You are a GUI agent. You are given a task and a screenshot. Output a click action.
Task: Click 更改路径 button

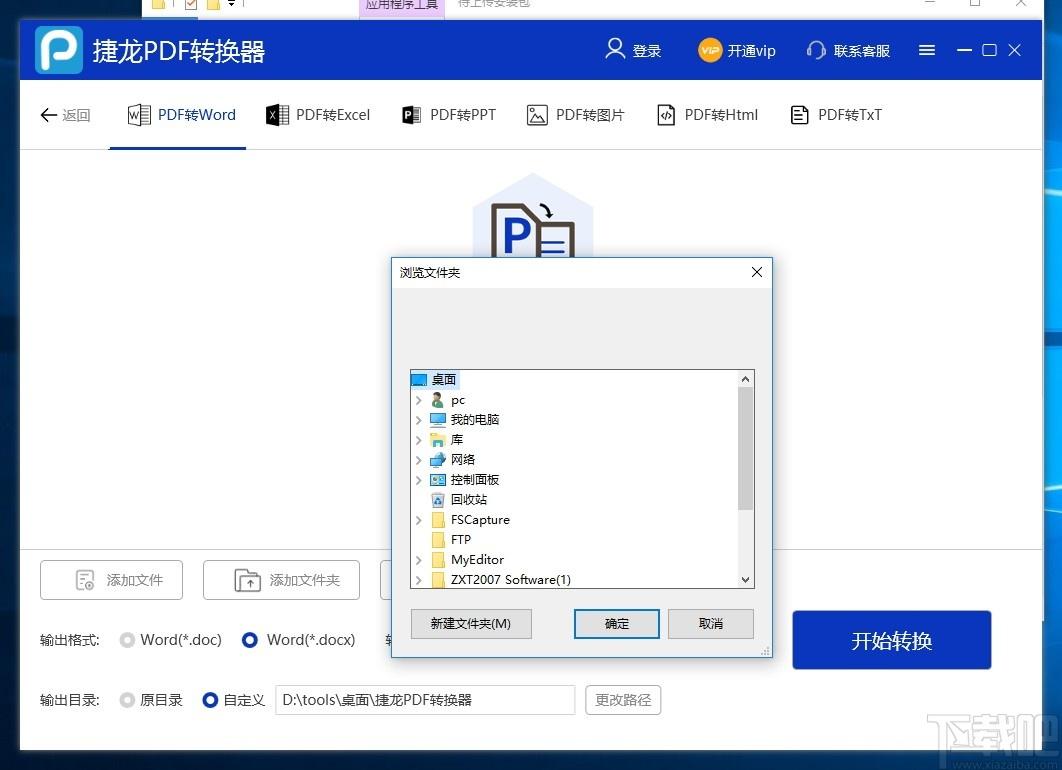(622, 700)
